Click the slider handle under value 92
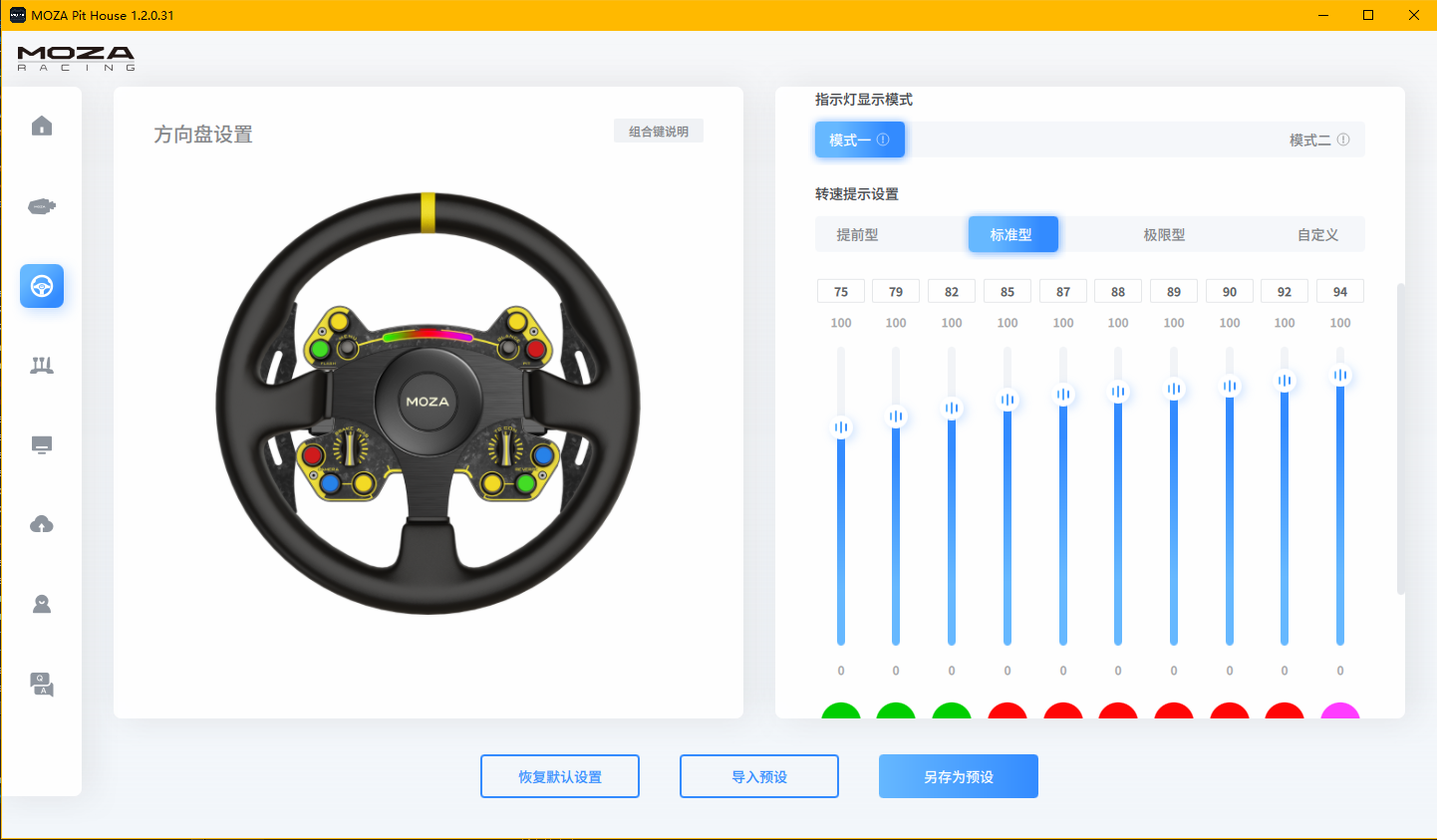Viewport: 1437px width, 840px height. tap(1285, 381)
